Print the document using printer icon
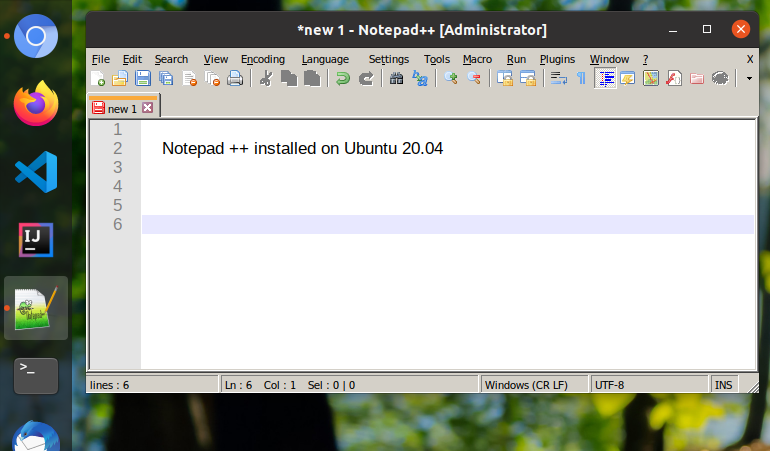Screen dimensions: 770x451 pos(235,78)
